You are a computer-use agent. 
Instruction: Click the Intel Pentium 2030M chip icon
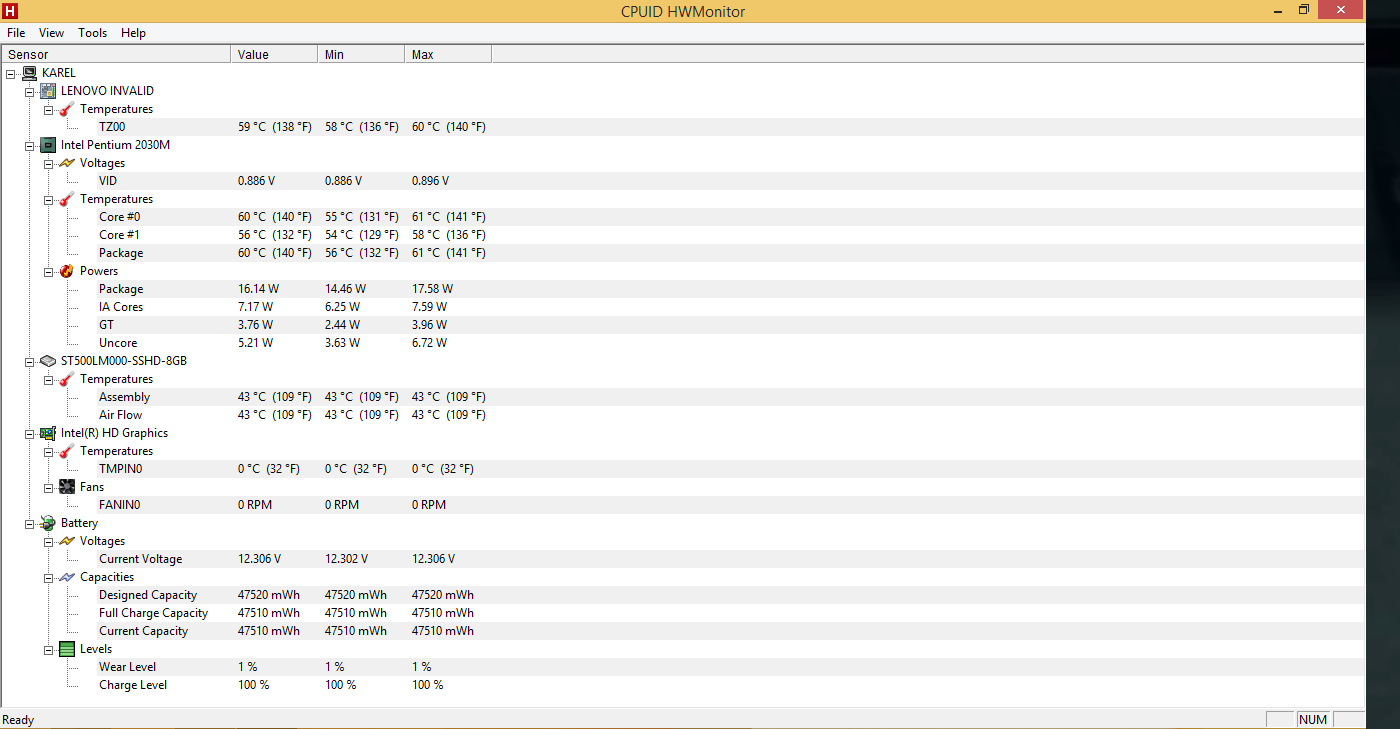coord(48,145)
